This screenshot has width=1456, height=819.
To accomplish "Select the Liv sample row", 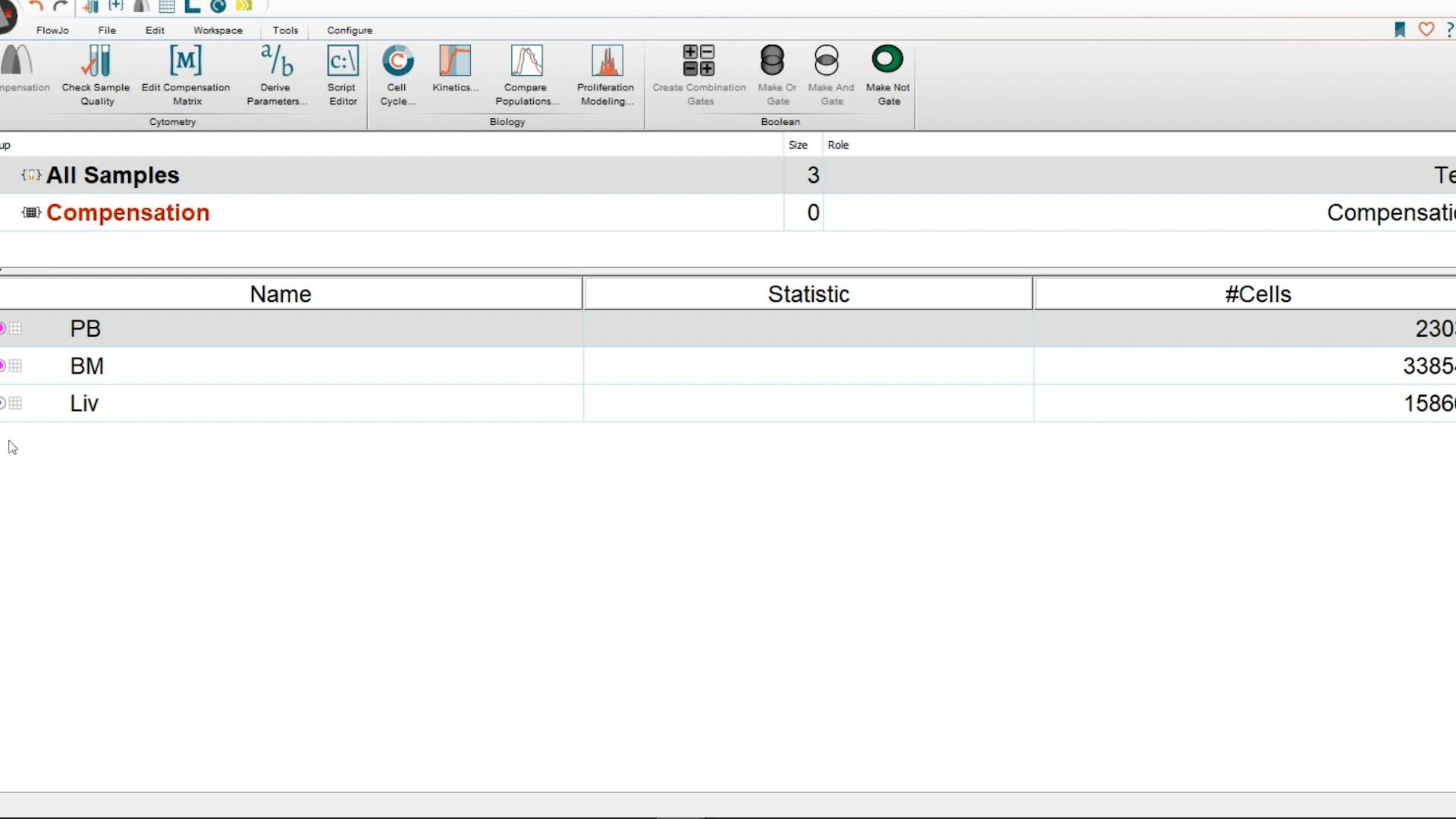I will (84, 403).
